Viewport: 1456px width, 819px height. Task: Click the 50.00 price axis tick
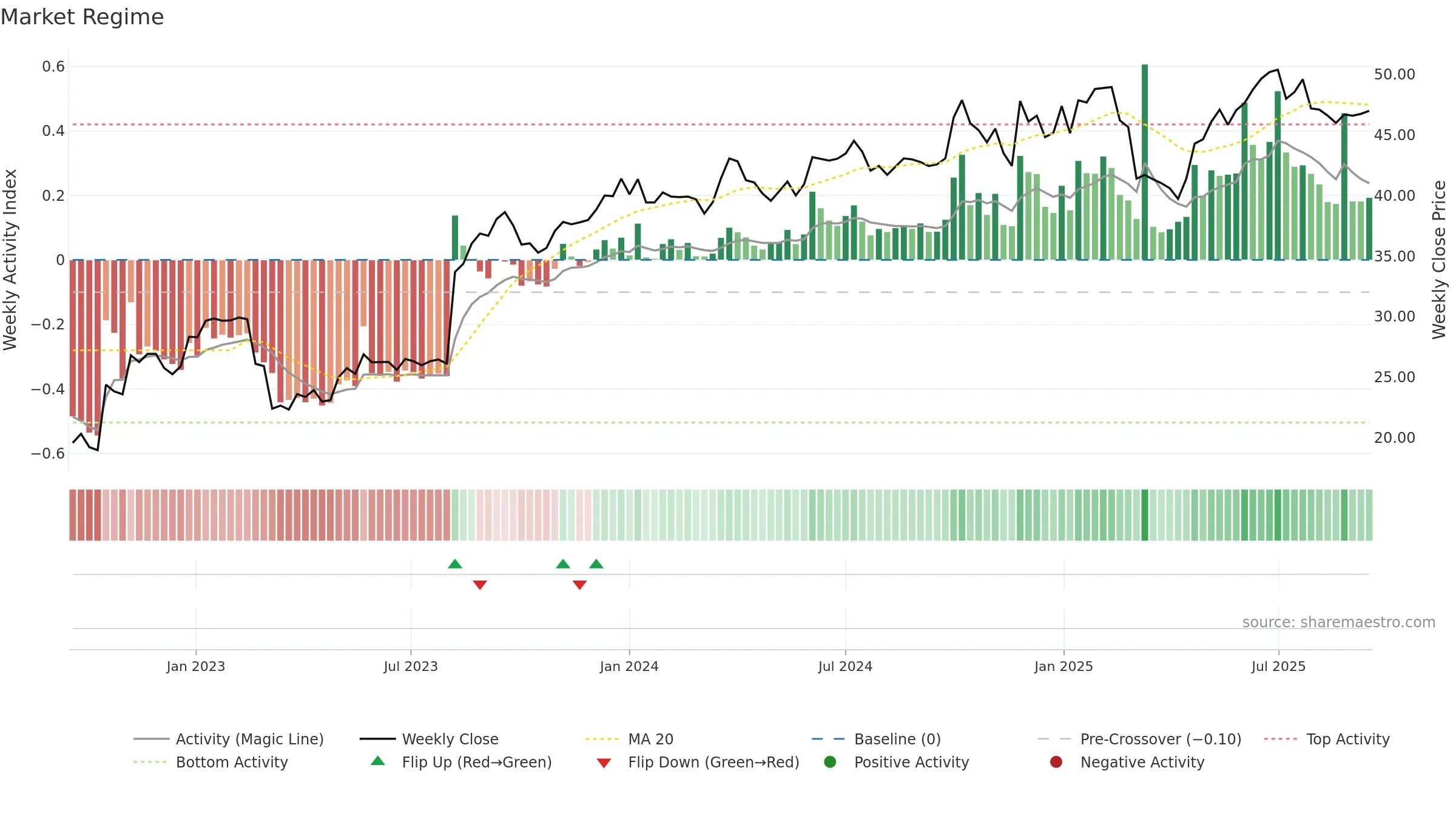pos(1395,74)
